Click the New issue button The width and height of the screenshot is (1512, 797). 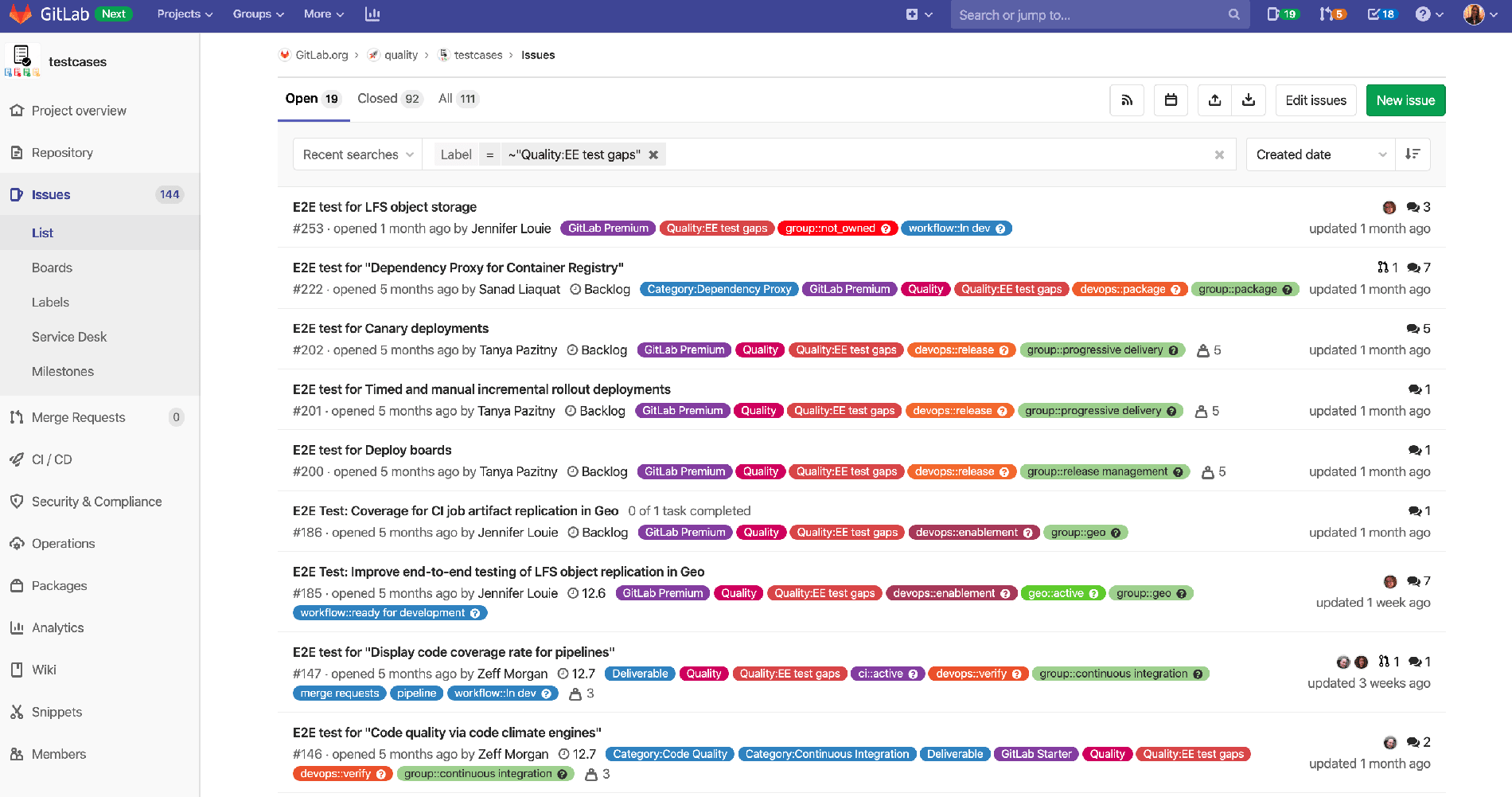[1405, 100]
